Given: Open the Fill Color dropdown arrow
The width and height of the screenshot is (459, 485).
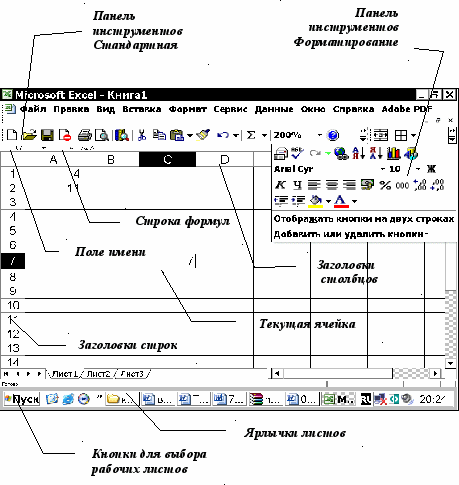Looking at the screenshot, I should tap(328, 201).
